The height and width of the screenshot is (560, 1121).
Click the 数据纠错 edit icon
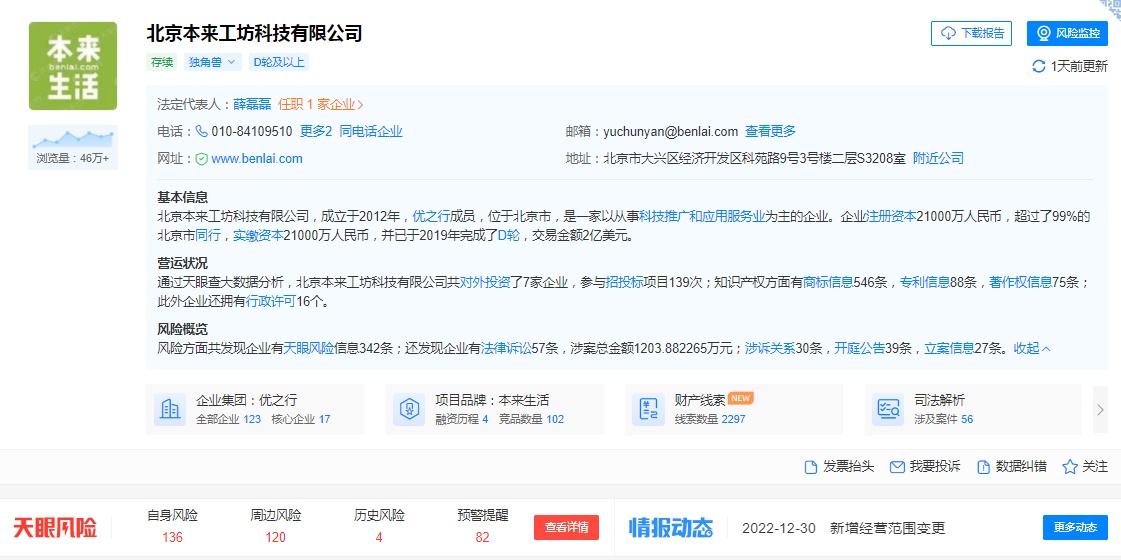(x=984, y=467)
